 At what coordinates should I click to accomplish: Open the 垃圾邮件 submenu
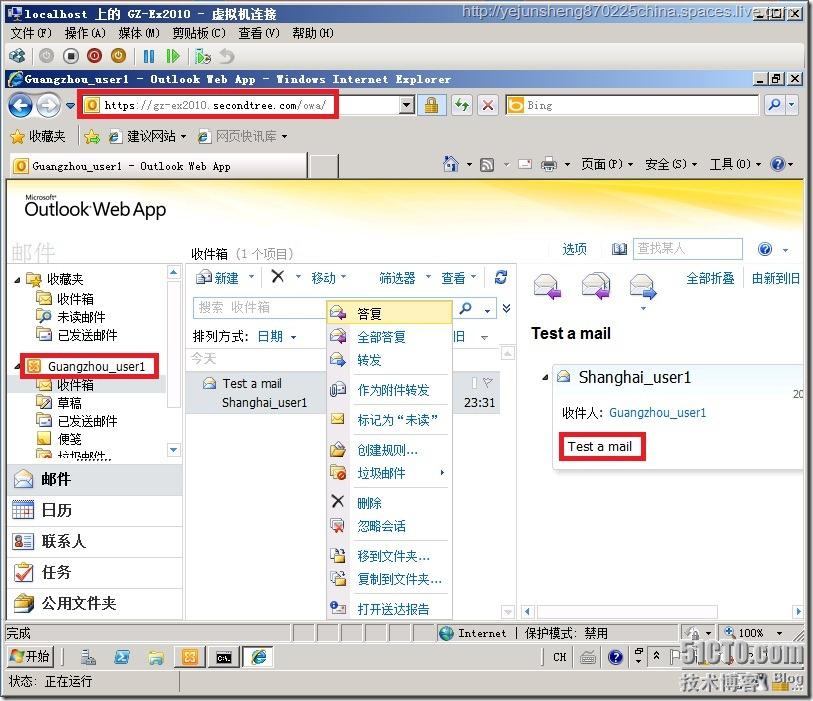click(x=389, y=473)
